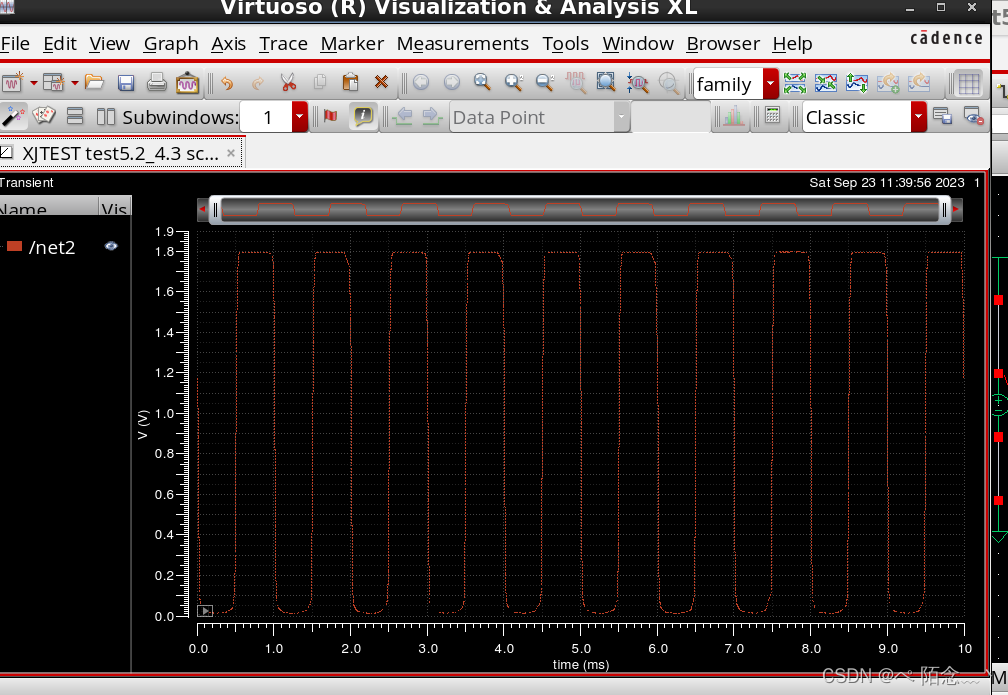
Task: Click the zoom in magnifier icon
Action: [x=513, y=82]
